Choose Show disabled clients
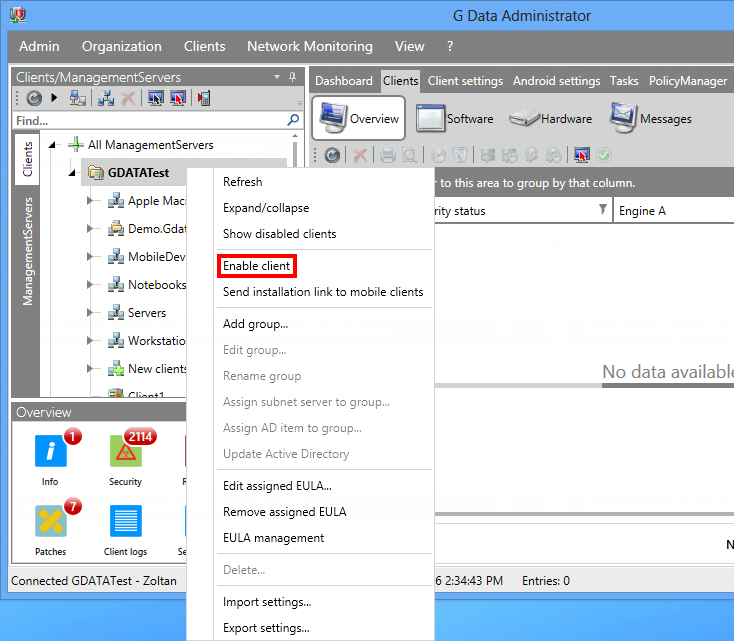 coord(279,234)
